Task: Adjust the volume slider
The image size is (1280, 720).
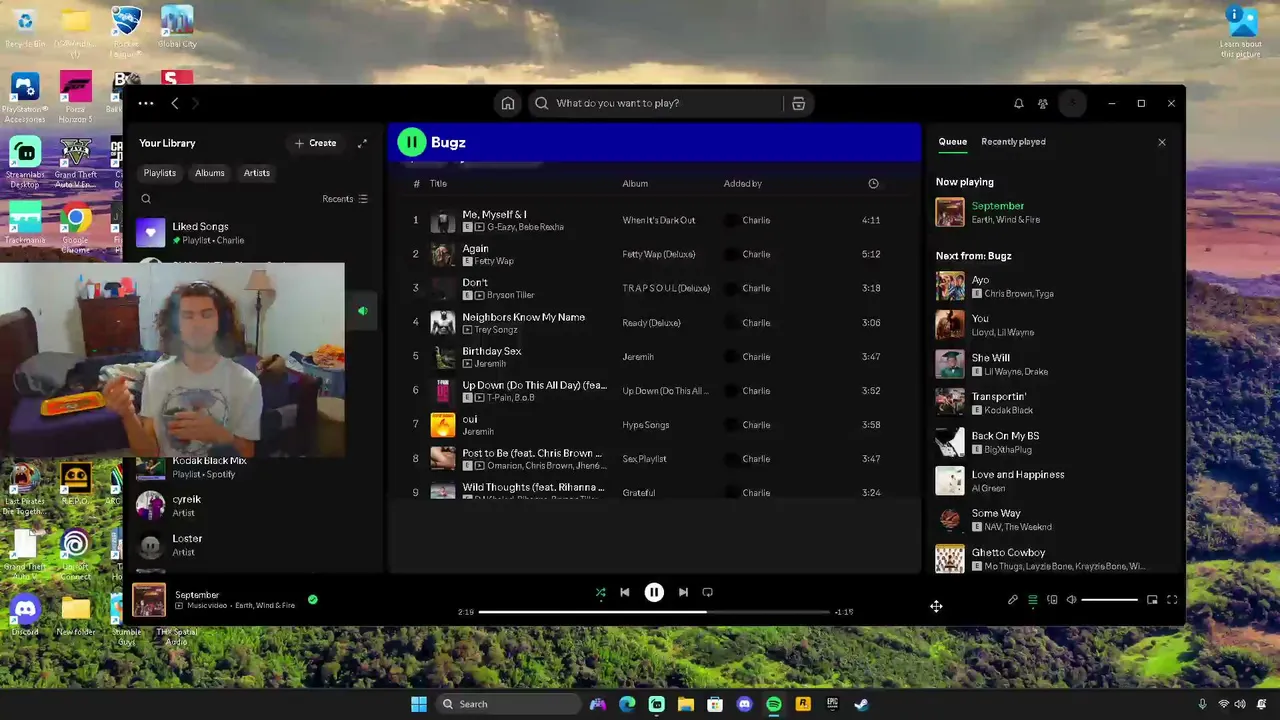Action: point(1109,600)
